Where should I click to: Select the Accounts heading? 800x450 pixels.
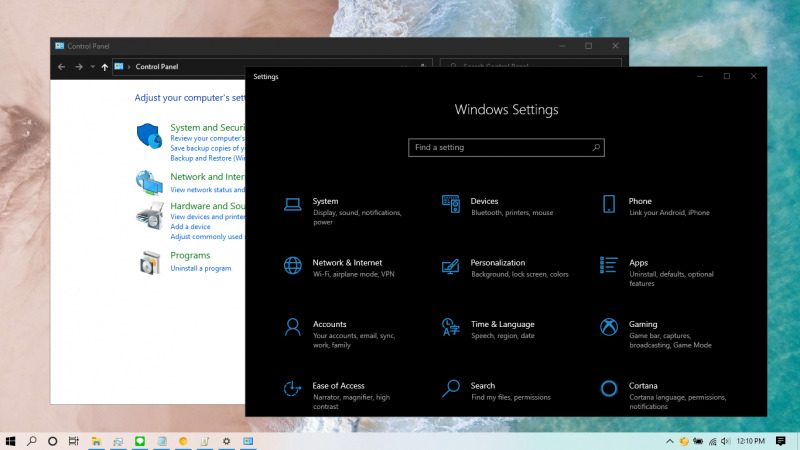tap(330, 324)
